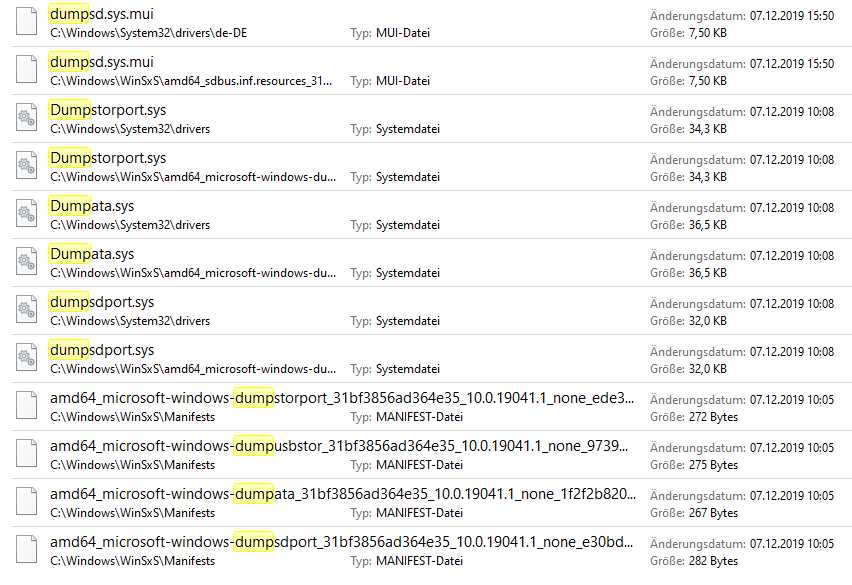Select Dumpata.sys name located in WinSxS
The height and width of the screenshot is (585, 852).
pyautogui.click(x=92, y=254)
